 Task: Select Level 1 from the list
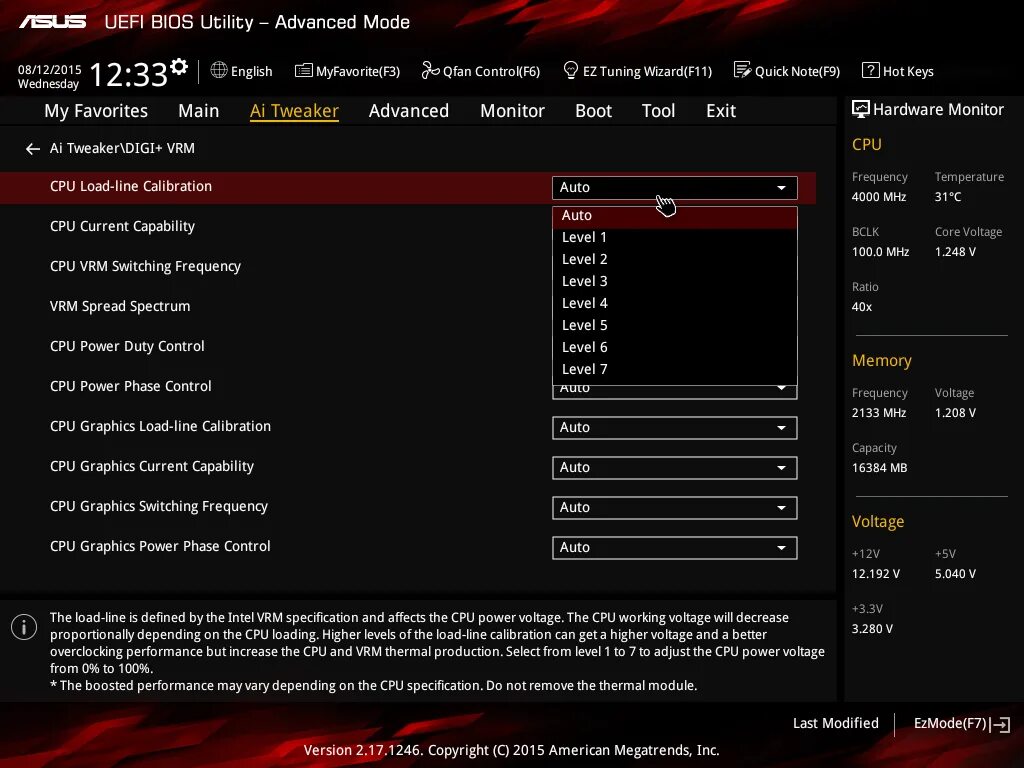click(x=675, y=238)
